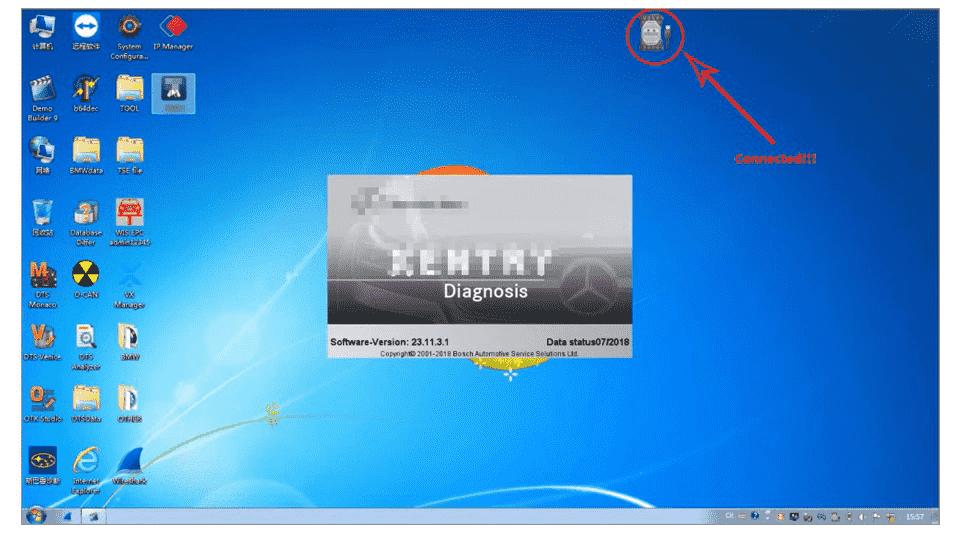The image size is (960, 539).
Task: Open the Windows Start menu
Action: [36, 516]
